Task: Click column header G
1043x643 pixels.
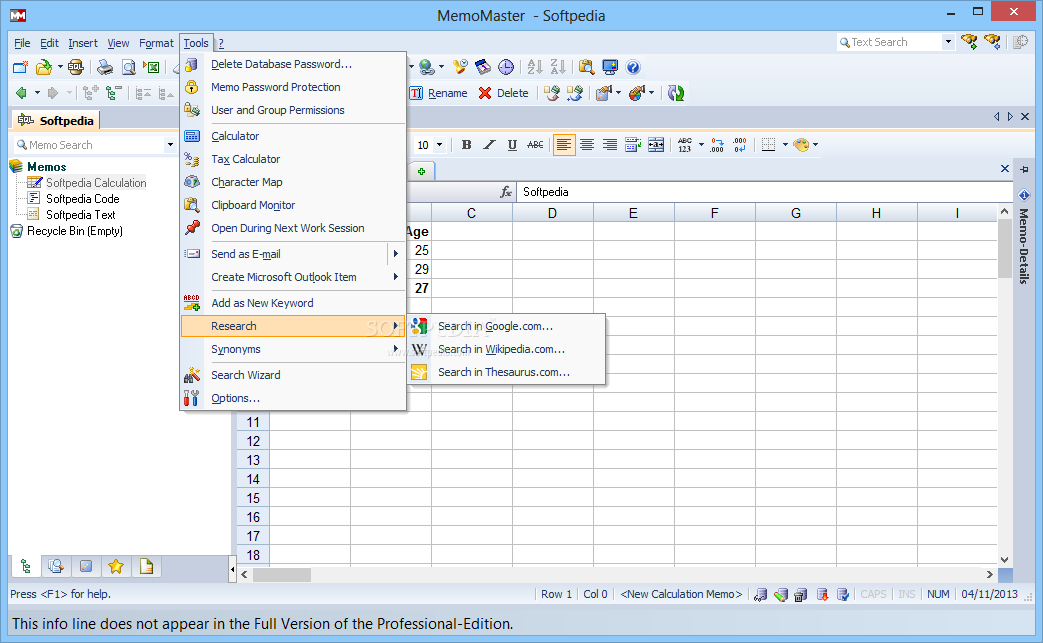Action: (x=796, y=213)
